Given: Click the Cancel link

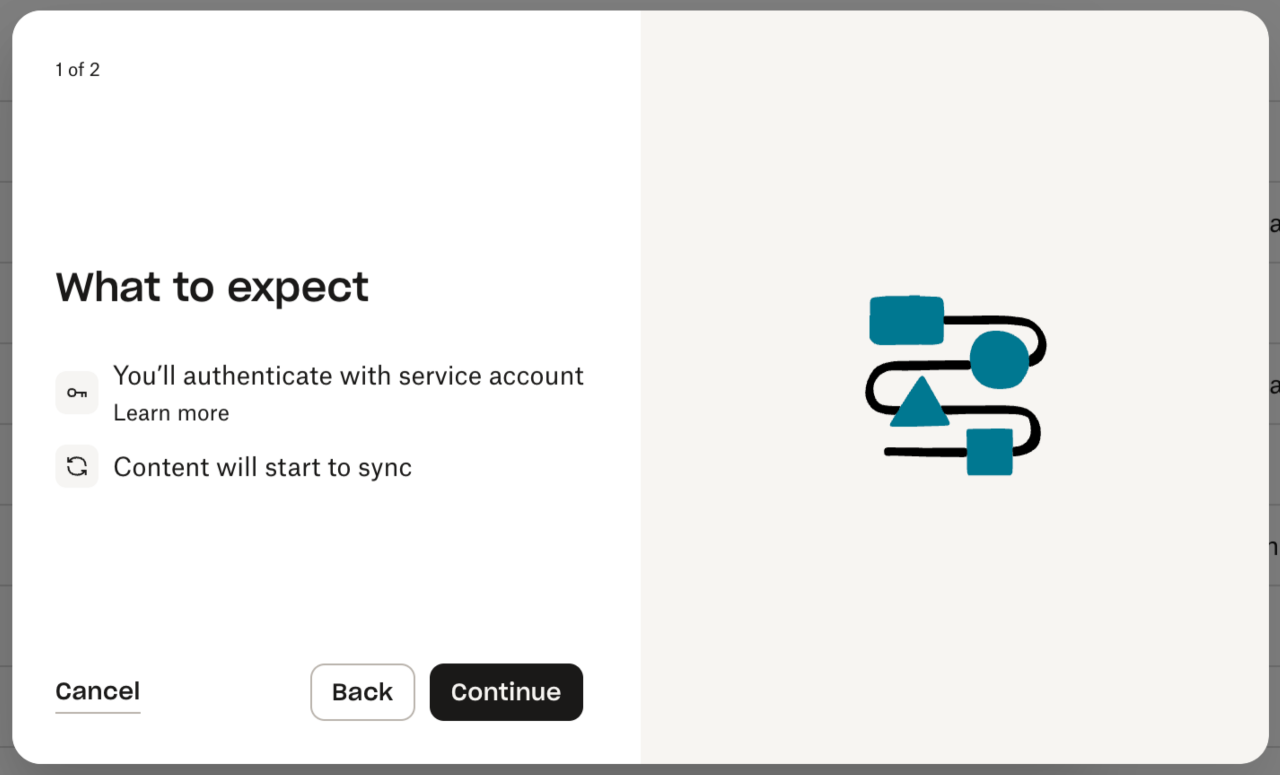Looking at the screenshot, I should 97,691.
